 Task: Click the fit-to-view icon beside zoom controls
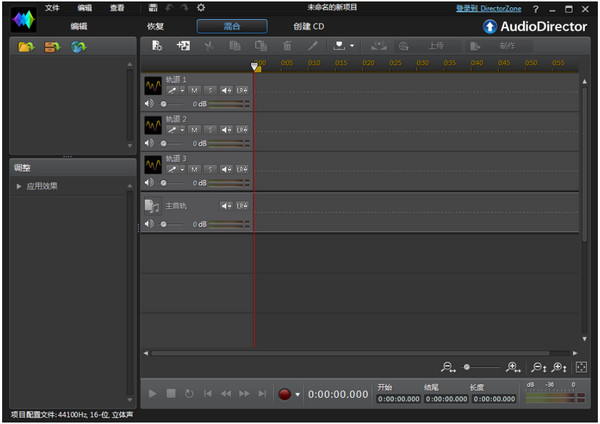pos(580,368)
